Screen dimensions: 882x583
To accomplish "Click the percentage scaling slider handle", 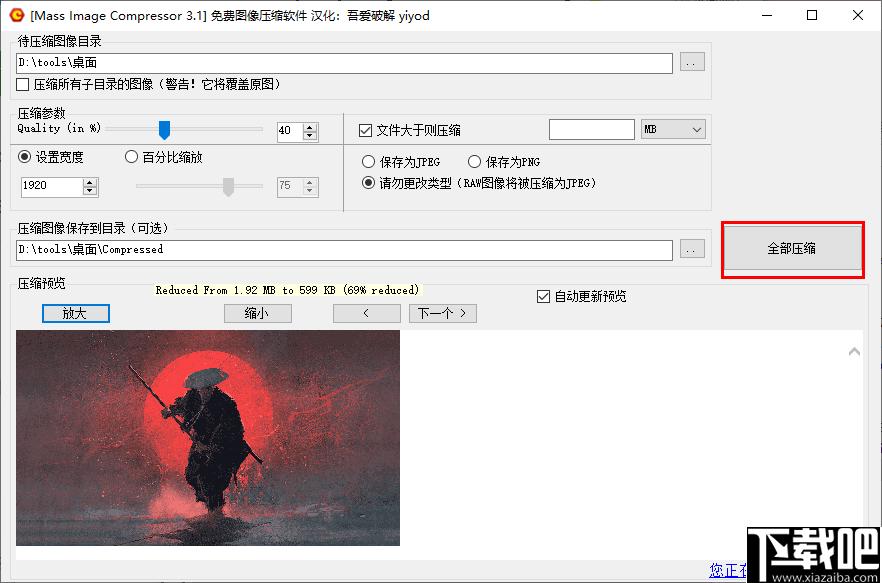I will pyautogui.click(x=228, y=187).
